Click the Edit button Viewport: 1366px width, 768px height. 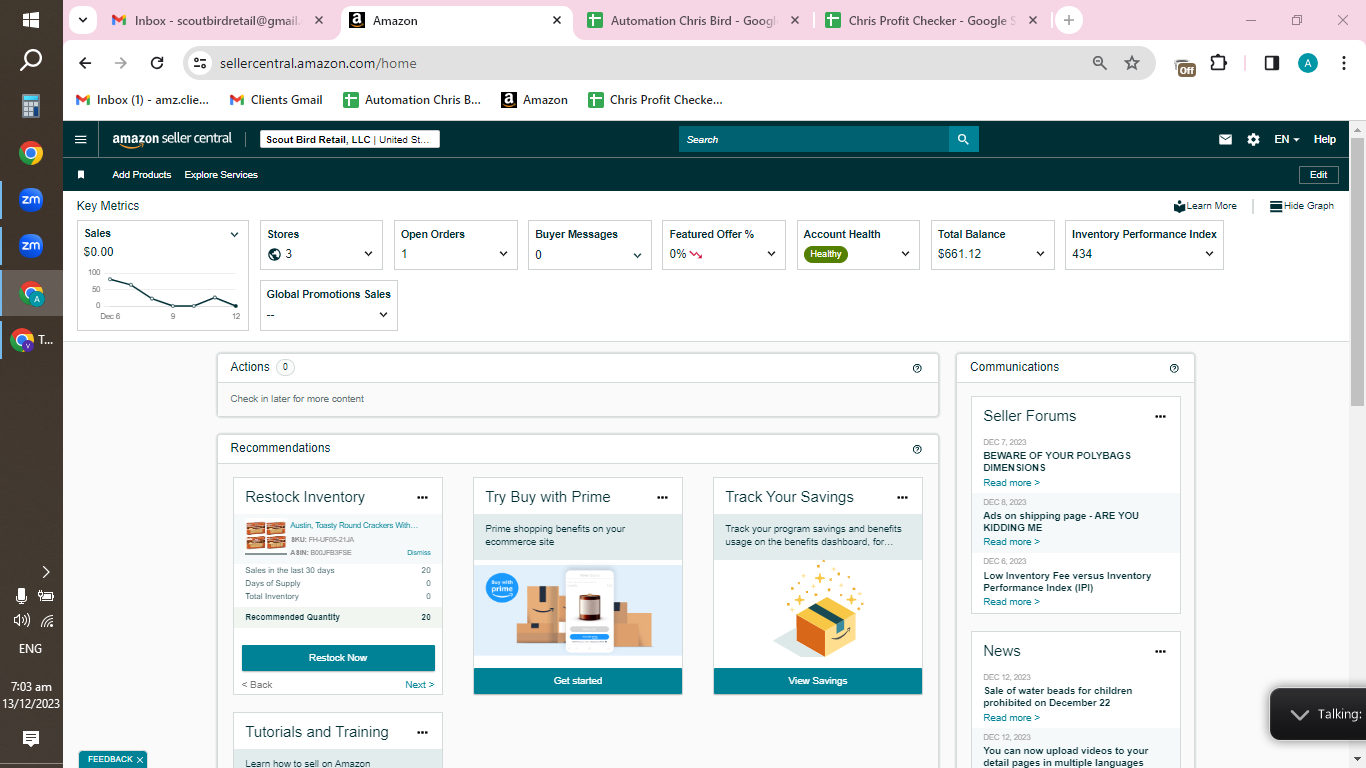click(x=1319, y=175)
